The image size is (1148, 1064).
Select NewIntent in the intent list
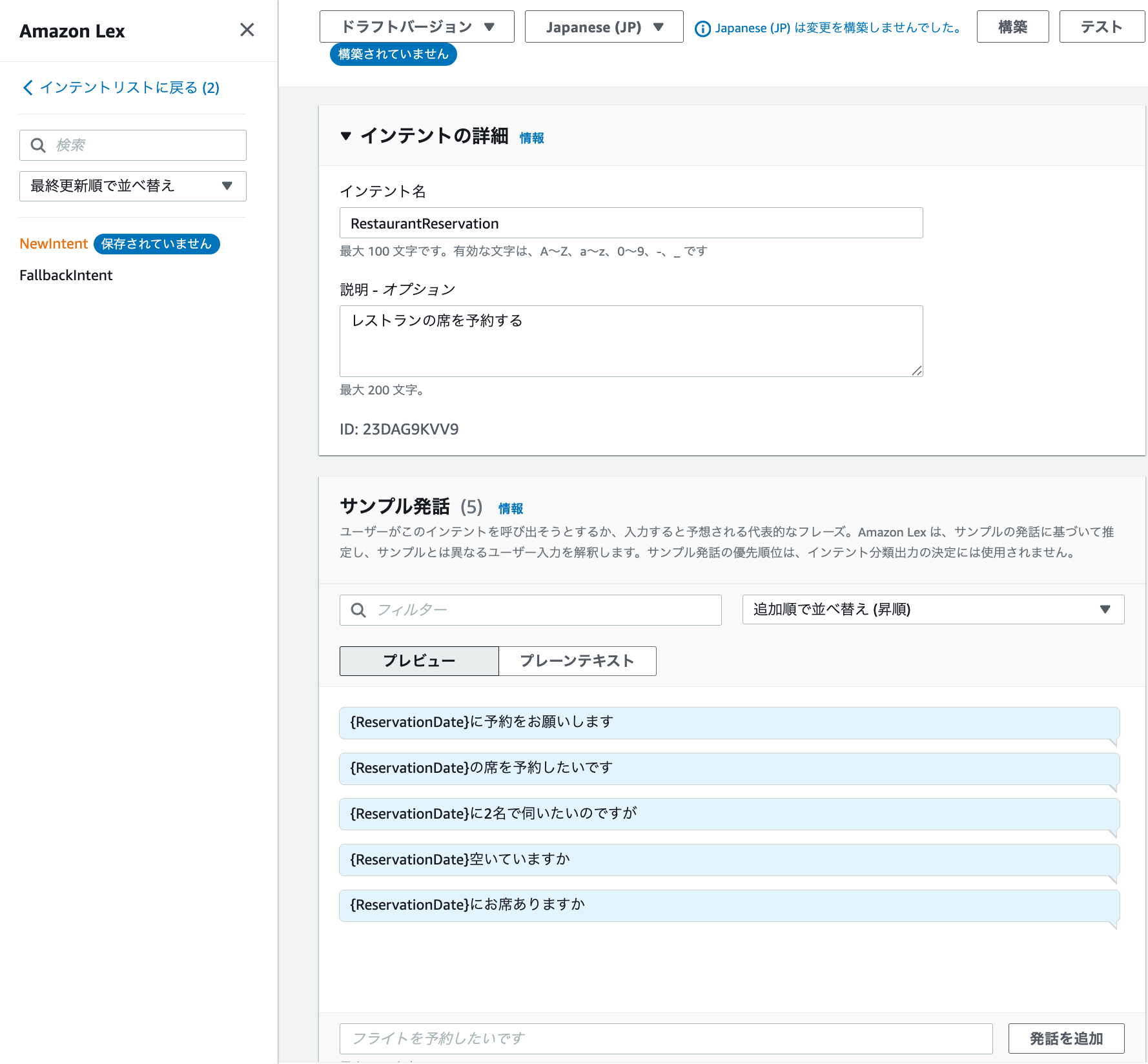pos(54,244)
